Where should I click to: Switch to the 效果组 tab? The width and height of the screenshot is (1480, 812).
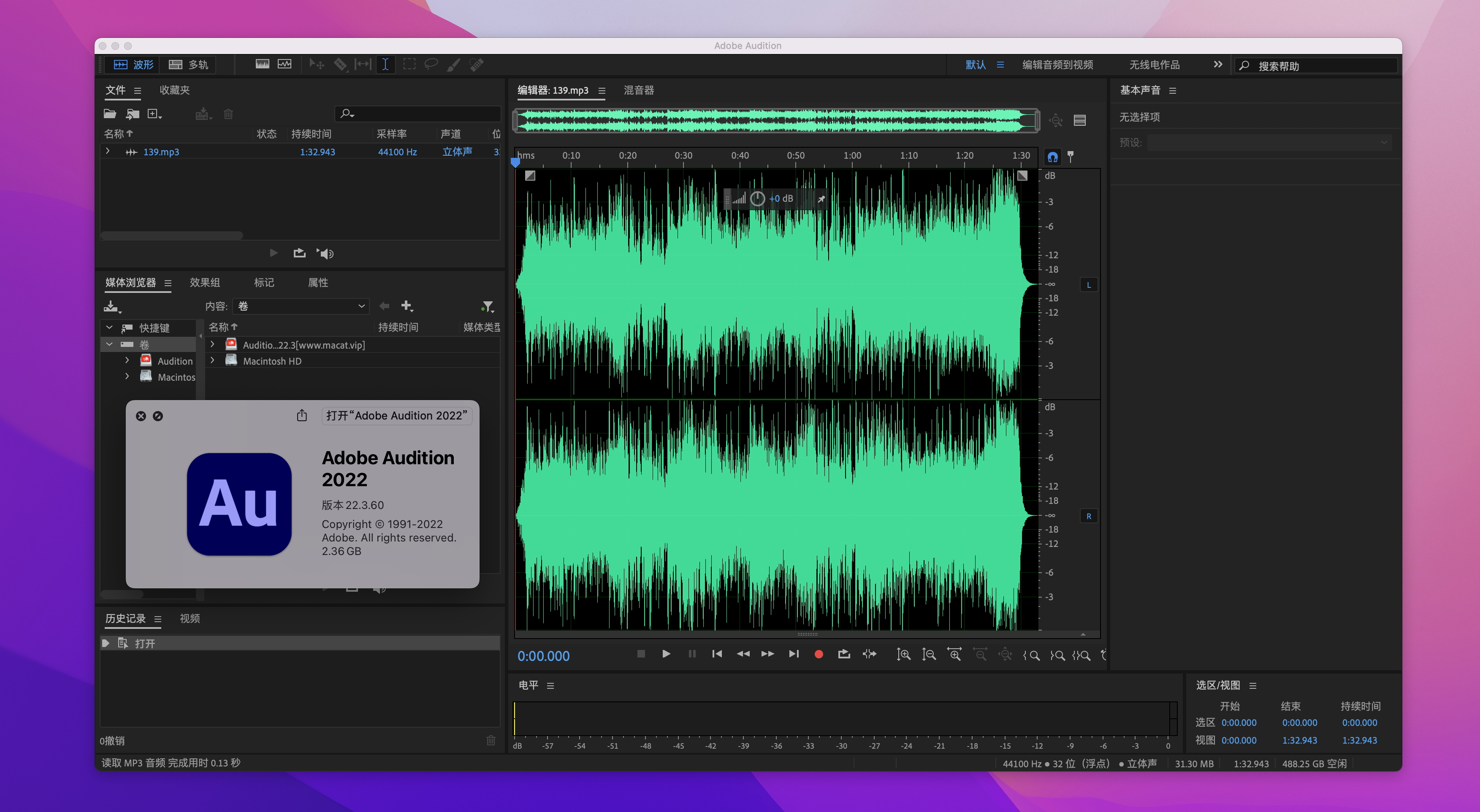(205, 282)
